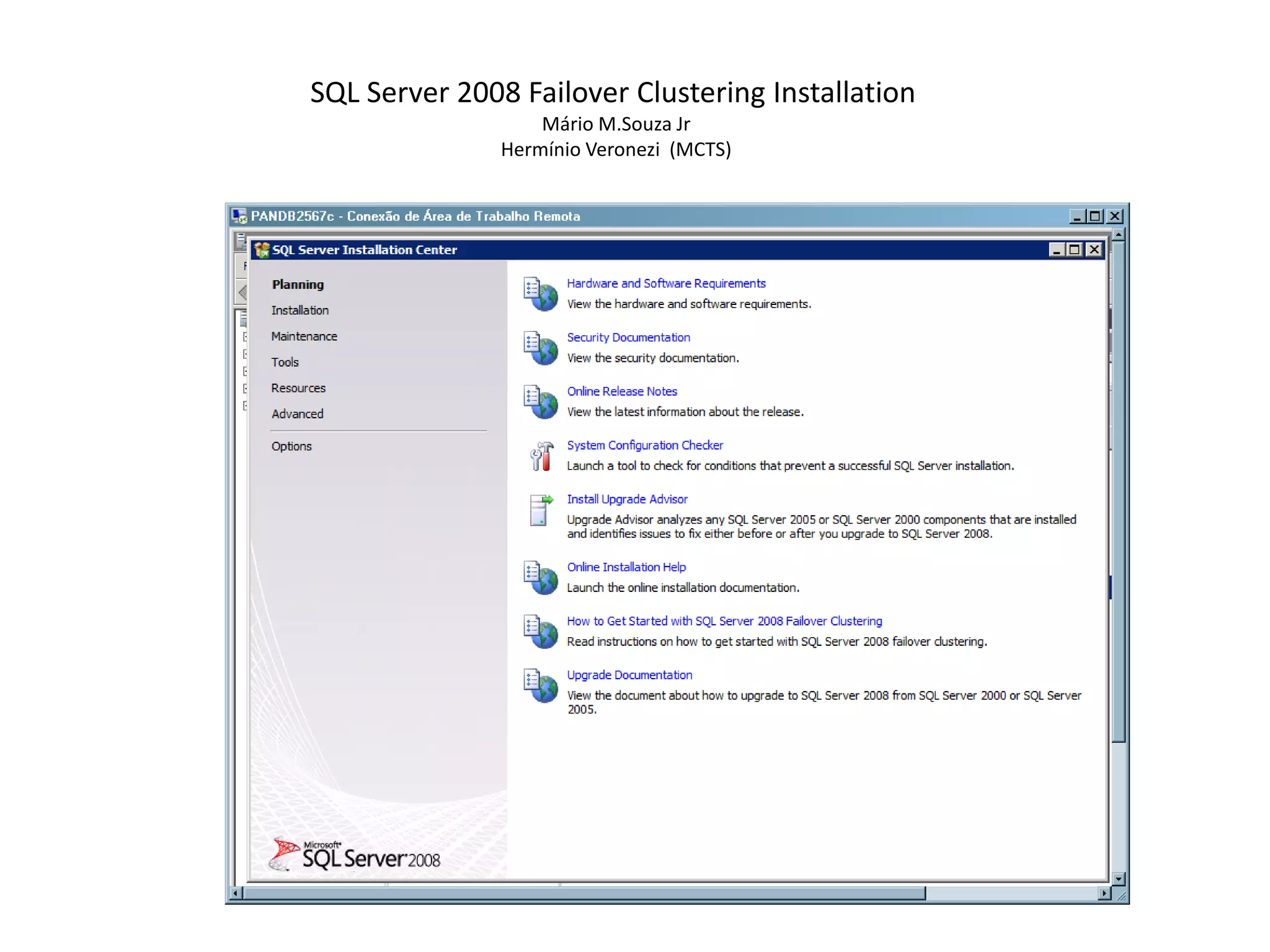Click the System Configuration Checker tools icon
This screenshot has height=952, width=1270.
(x=541, y=456)
